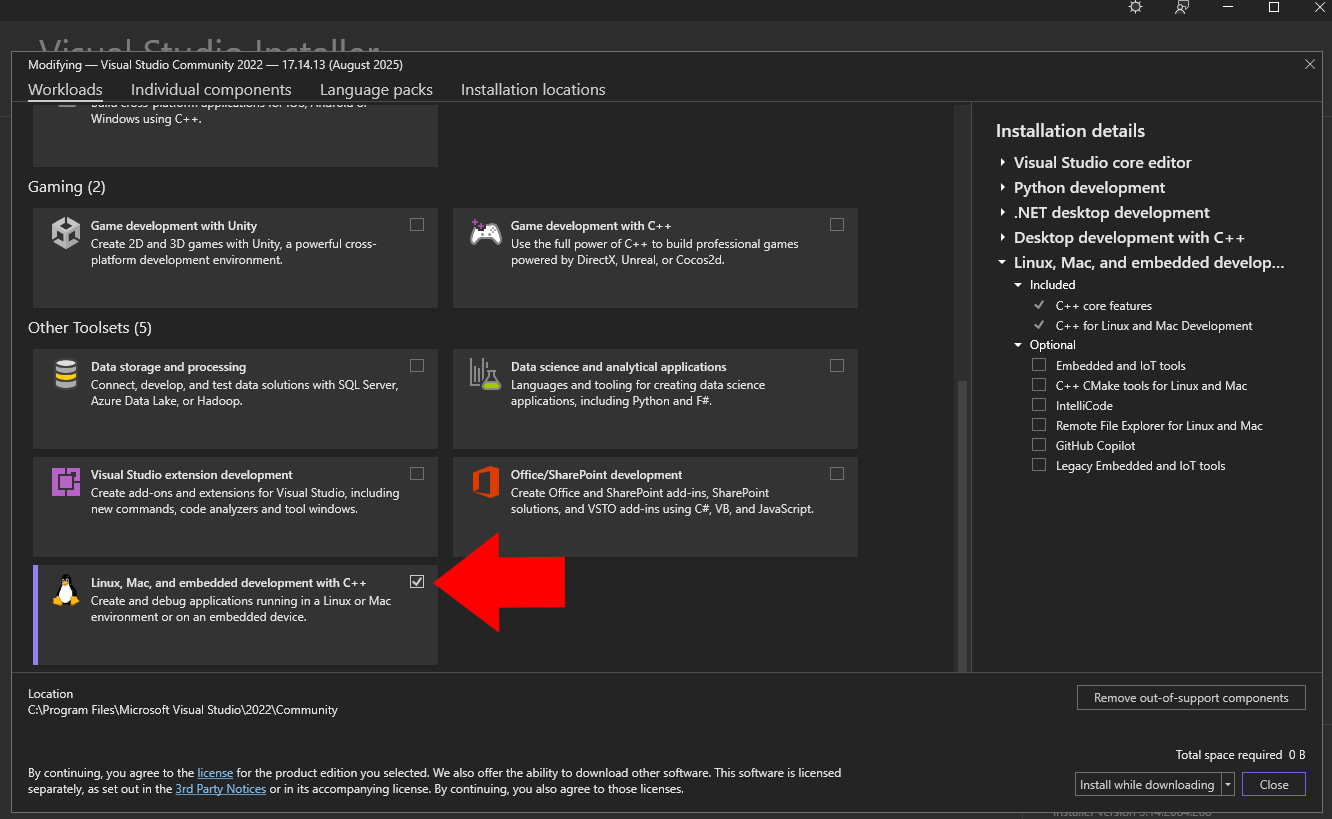Click the Other Toolsets (5) heading

coord(90,328)
